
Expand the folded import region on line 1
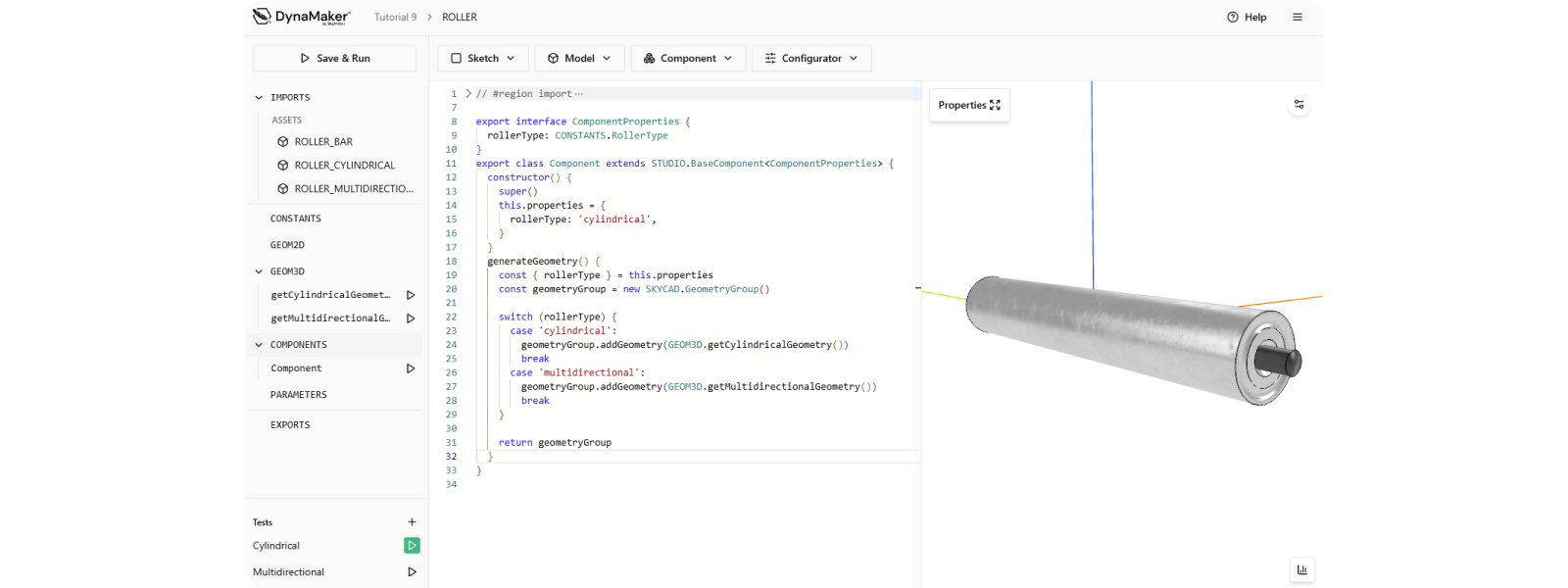click(468, 94)
